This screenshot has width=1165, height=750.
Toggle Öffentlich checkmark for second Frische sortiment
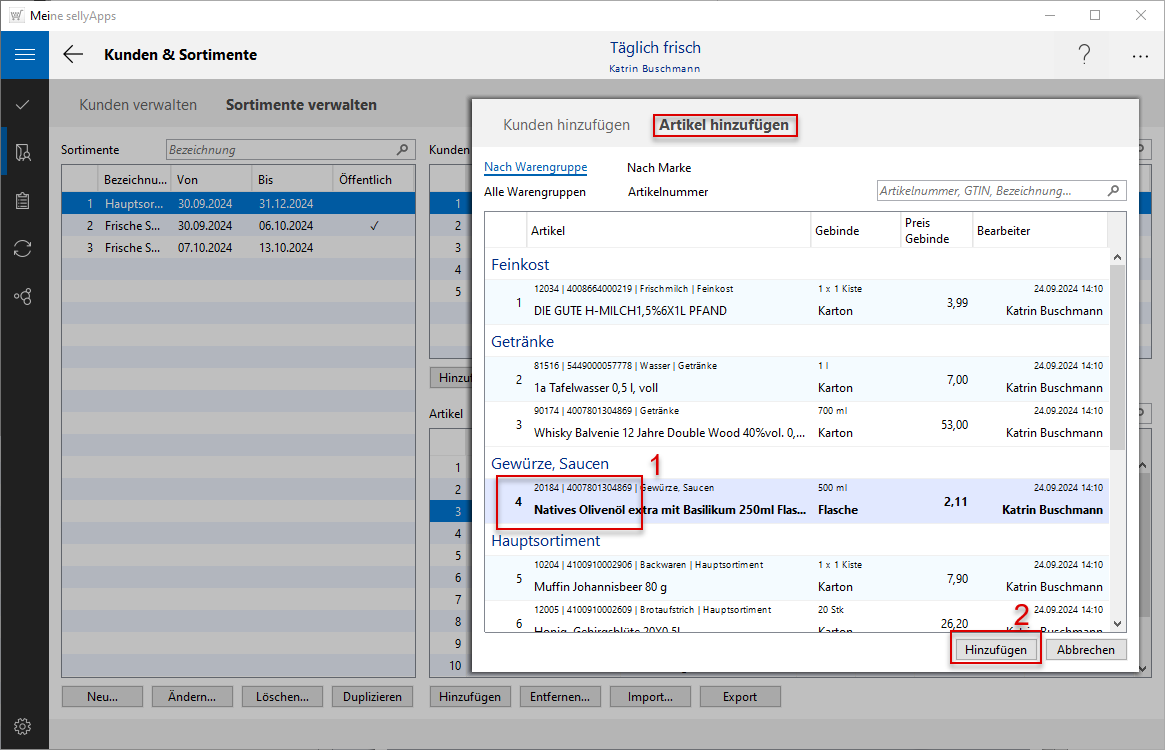373,226
